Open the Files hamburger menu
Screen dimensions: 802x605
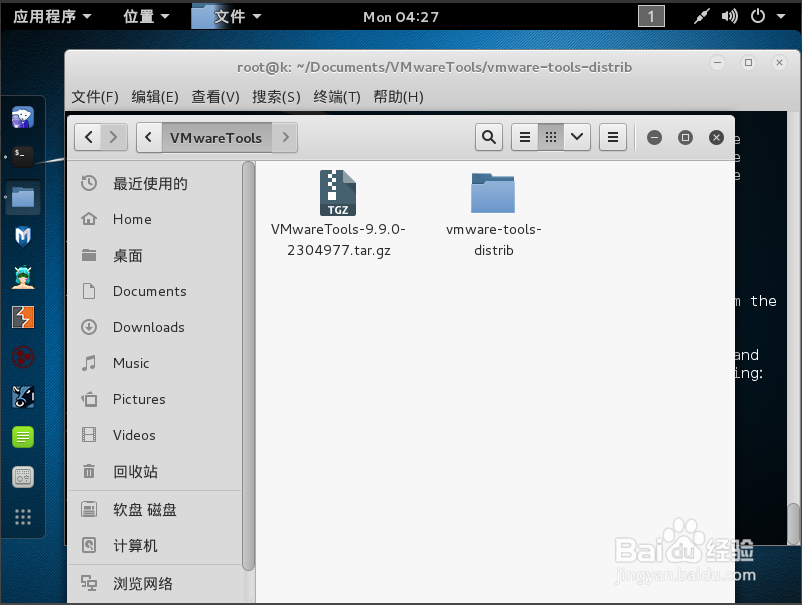(613, 137)
